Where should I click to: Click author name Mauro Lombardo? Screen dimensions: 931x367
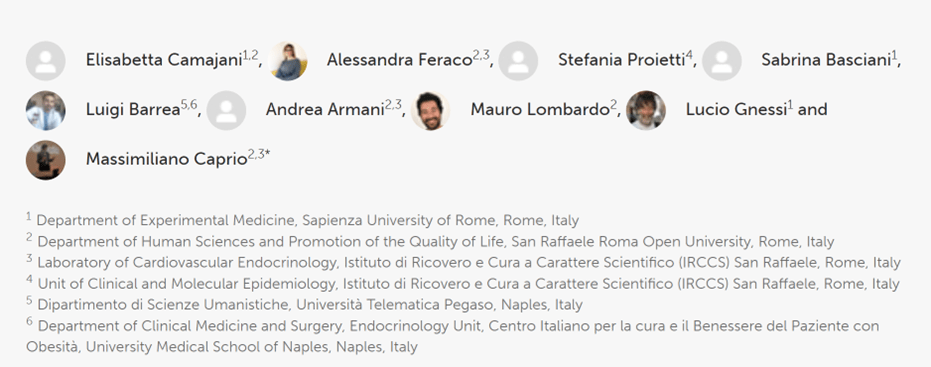pos(540,110)
